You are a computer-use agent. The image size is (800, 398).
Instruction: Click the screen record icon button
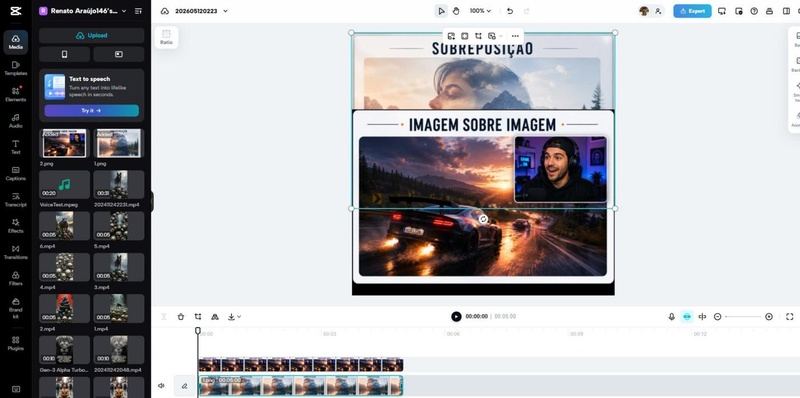(x=118, y=54)
